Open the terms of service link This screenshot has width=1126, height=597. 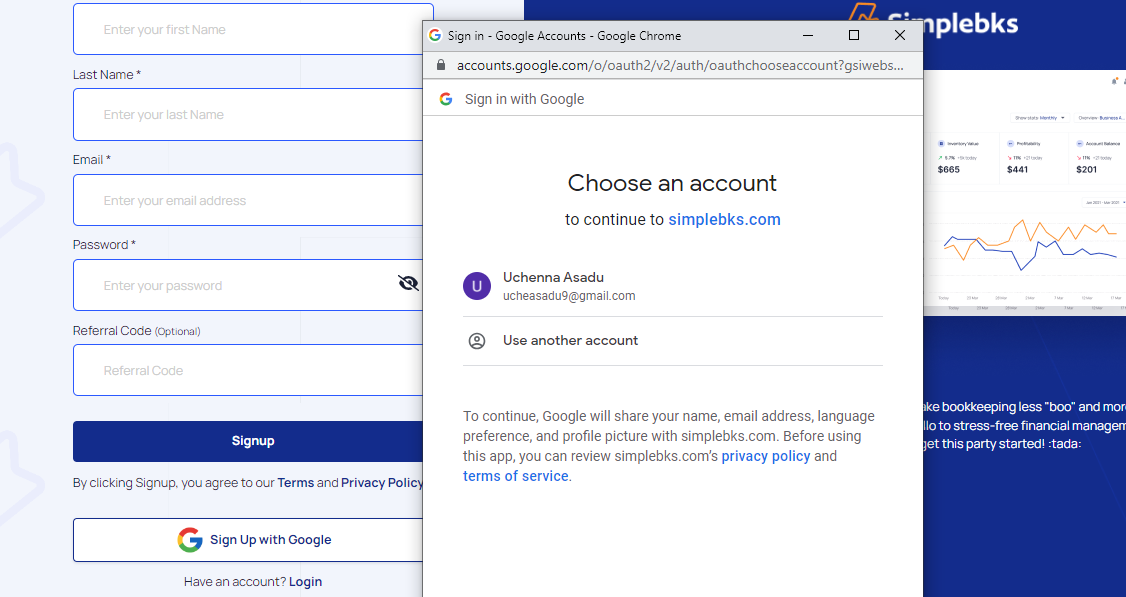pyautogui.click(x=516, y=476)
